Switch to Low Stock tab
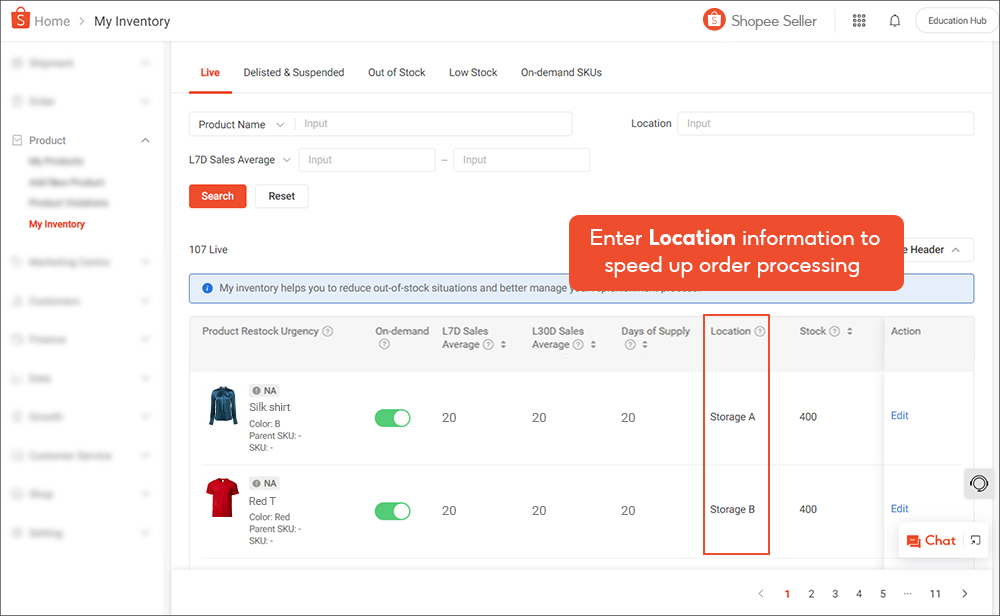This screenshot has width=1000, height=616. 473,73
